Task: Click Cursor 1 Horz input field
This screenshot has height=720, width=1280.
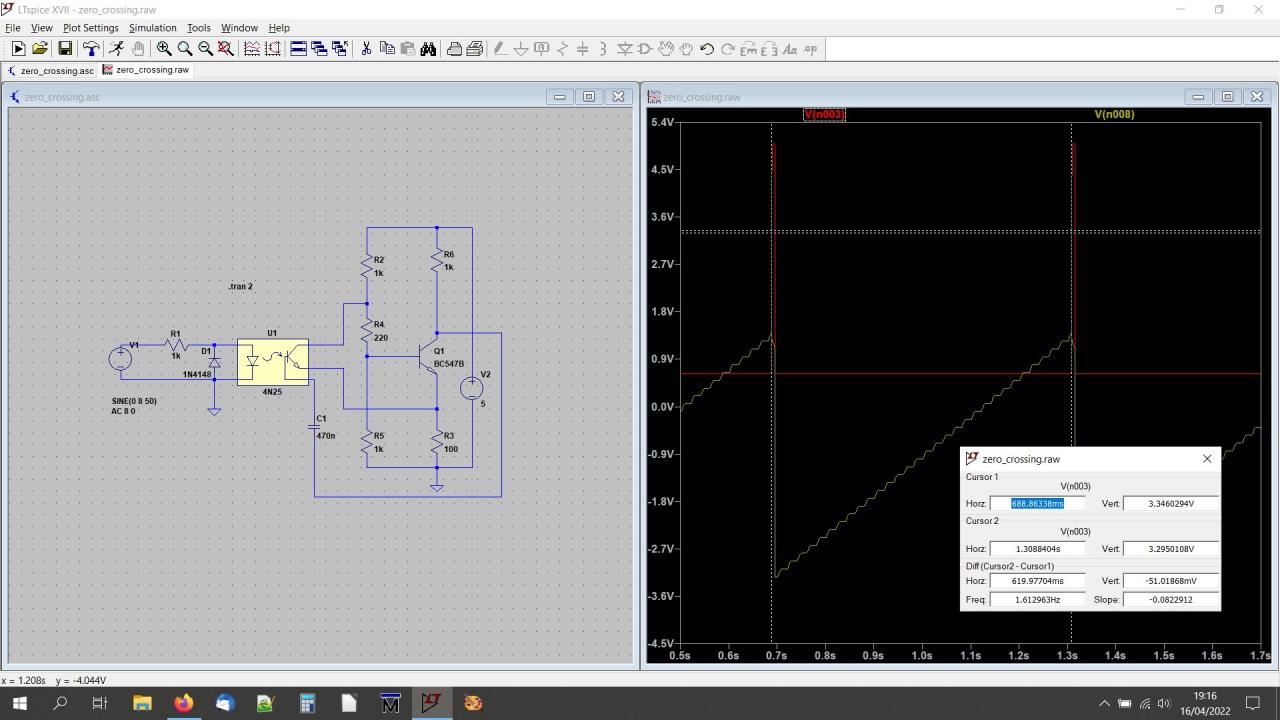Action: click(x=1037, y=504)
